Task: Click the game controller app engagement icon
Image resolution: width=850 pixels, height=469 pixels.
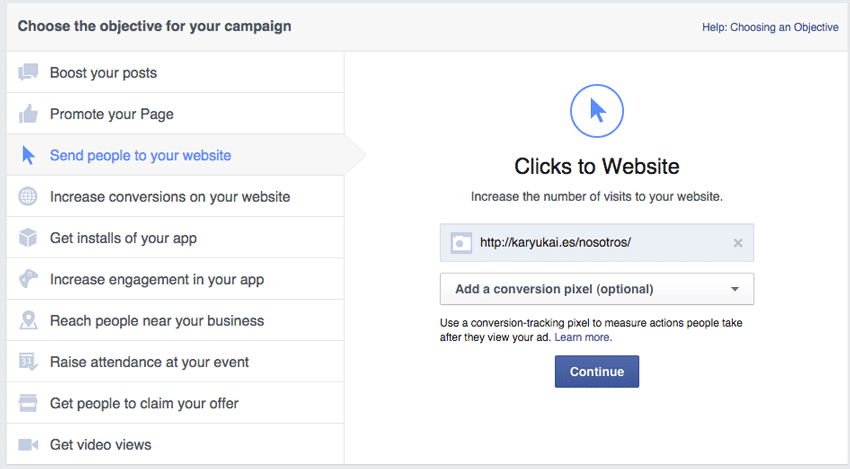Action: pyautogui.click(x=28, y=279)
